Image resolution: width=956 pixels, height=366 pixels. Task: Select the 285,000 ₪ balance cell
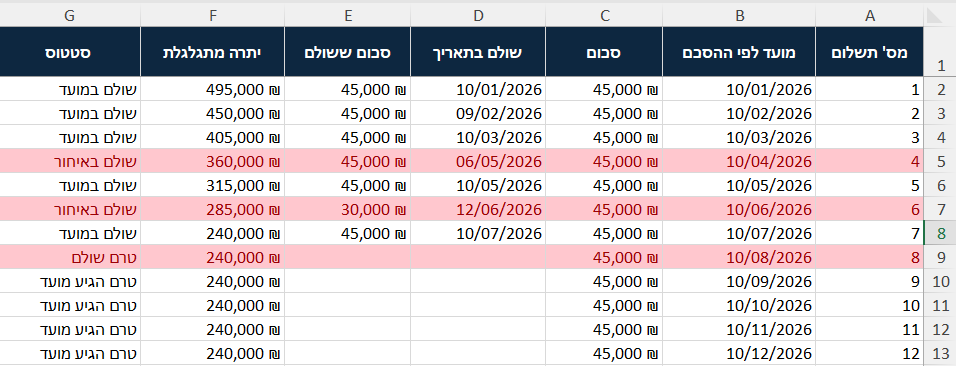click(212, 210)
